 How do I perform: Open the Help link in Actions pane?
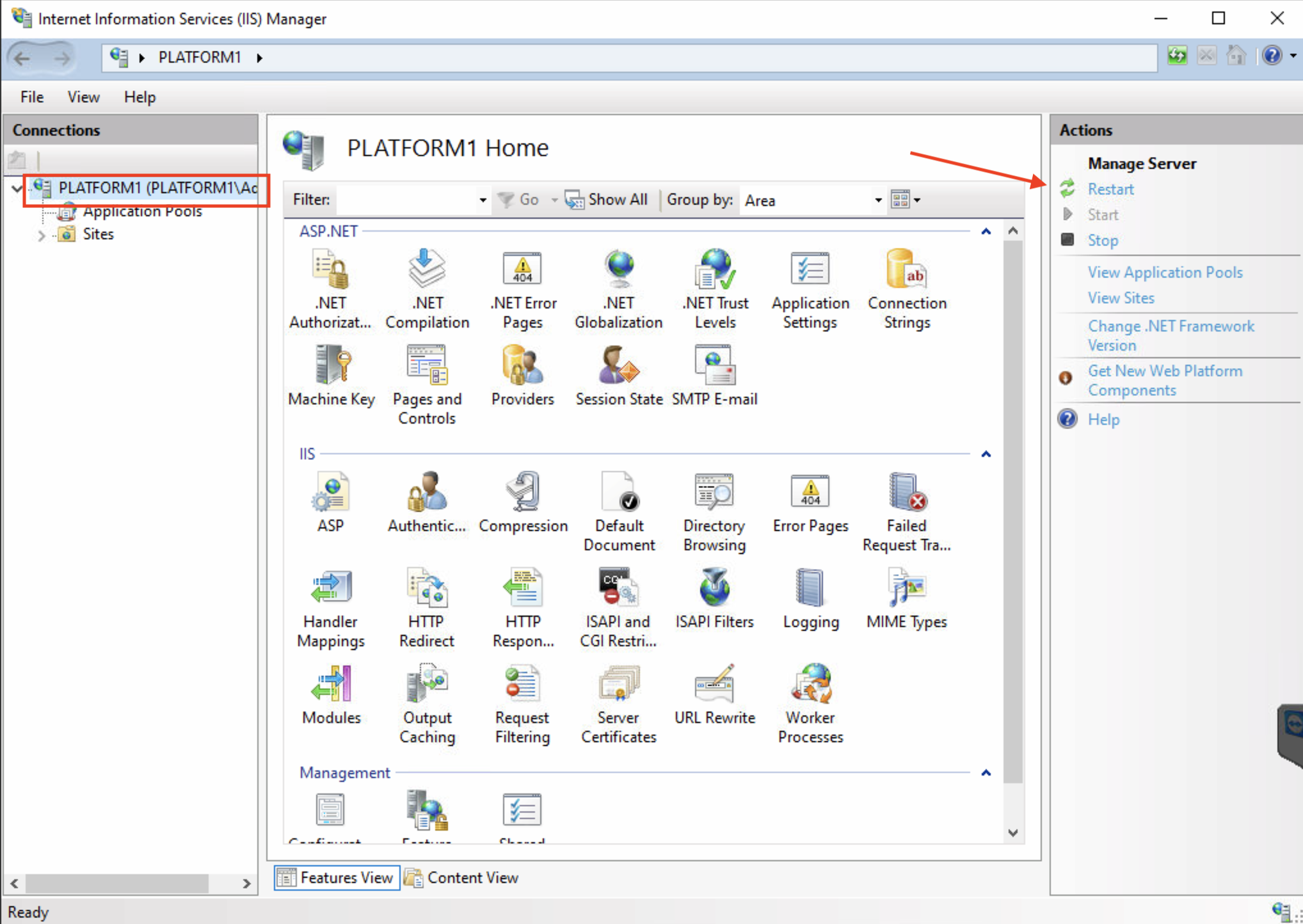[1103, 420]
